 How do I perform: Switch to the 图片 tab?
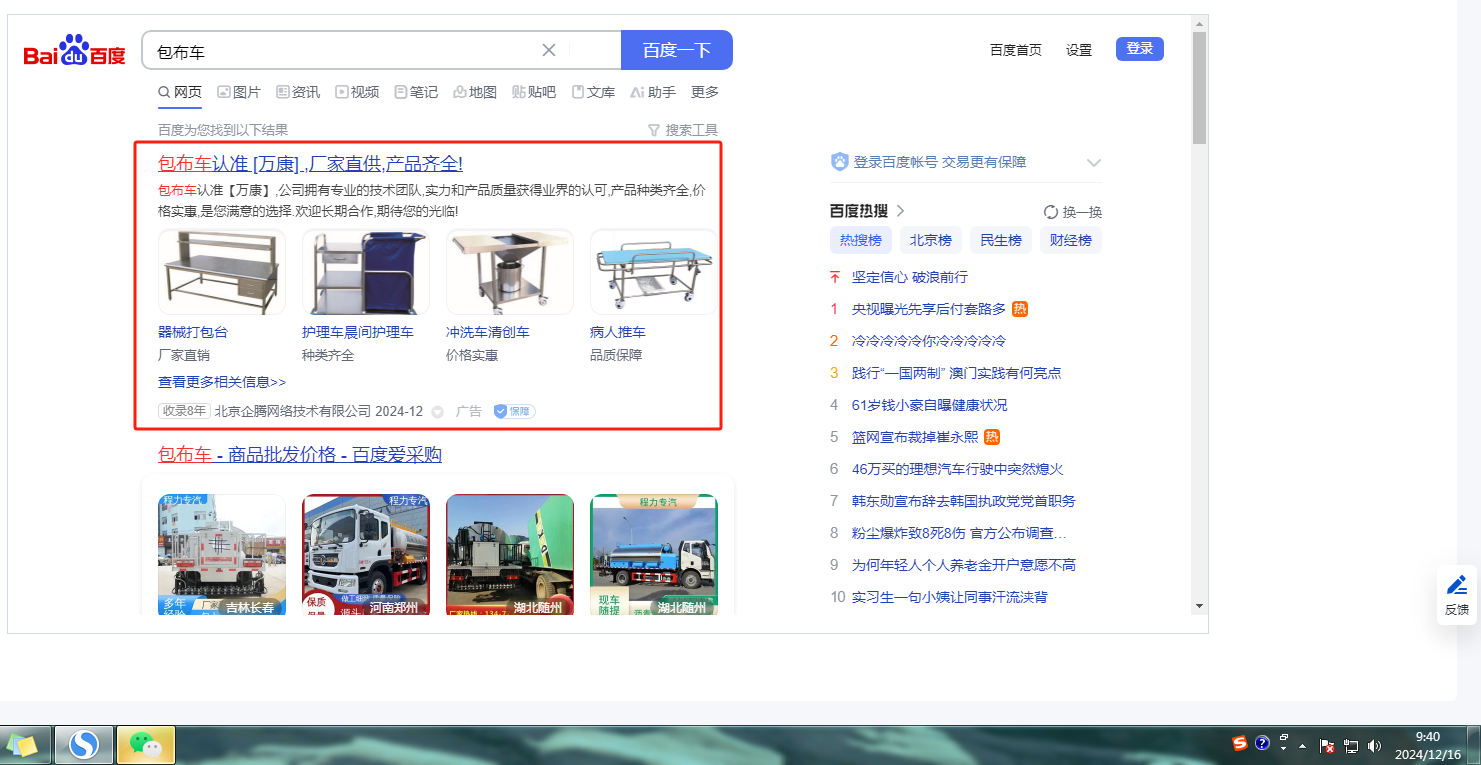tap(239, 92)
